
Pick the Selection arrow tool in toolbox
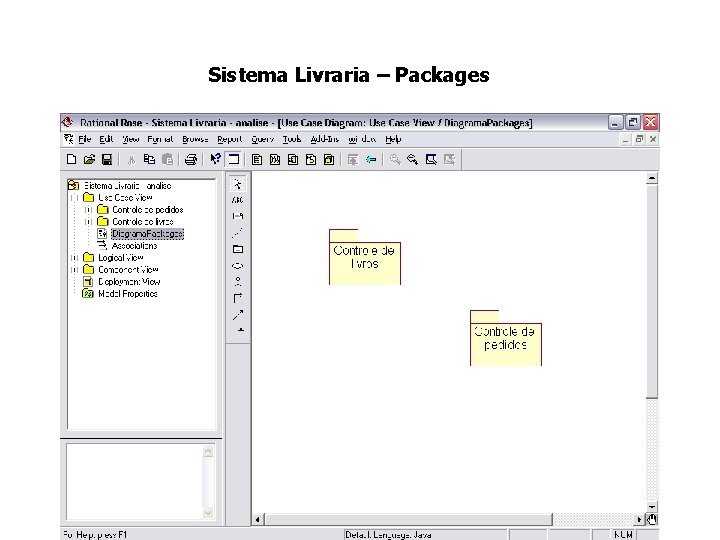[238, 184]
